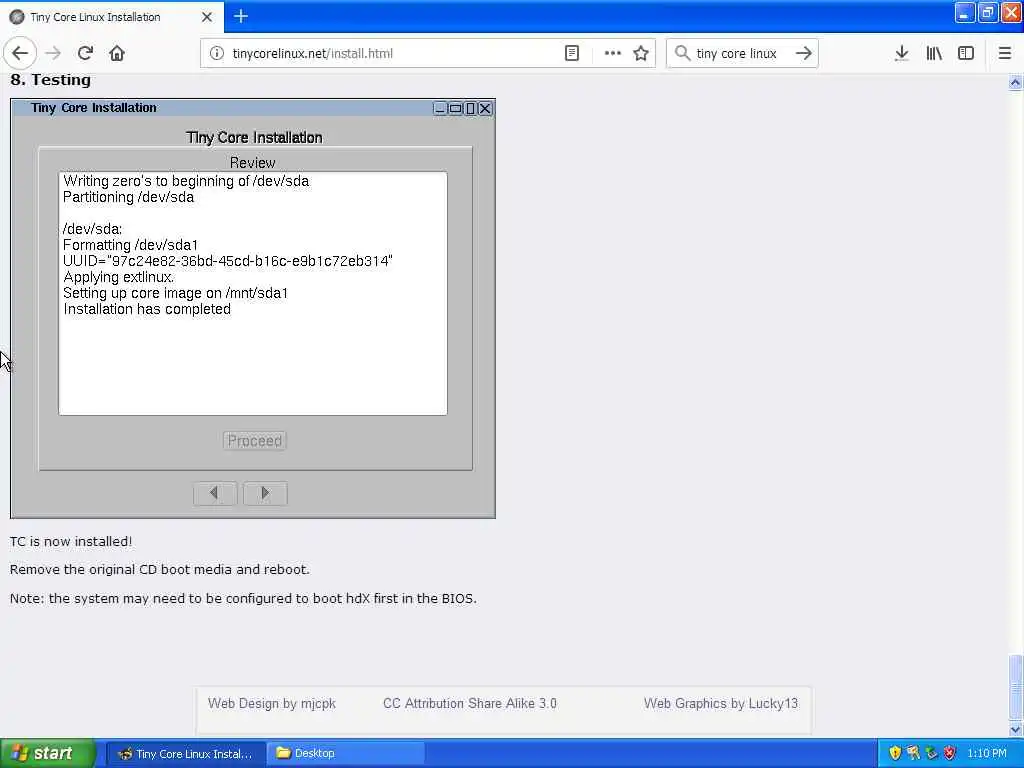Click Remove the original CD boot media text

point(159,569)
